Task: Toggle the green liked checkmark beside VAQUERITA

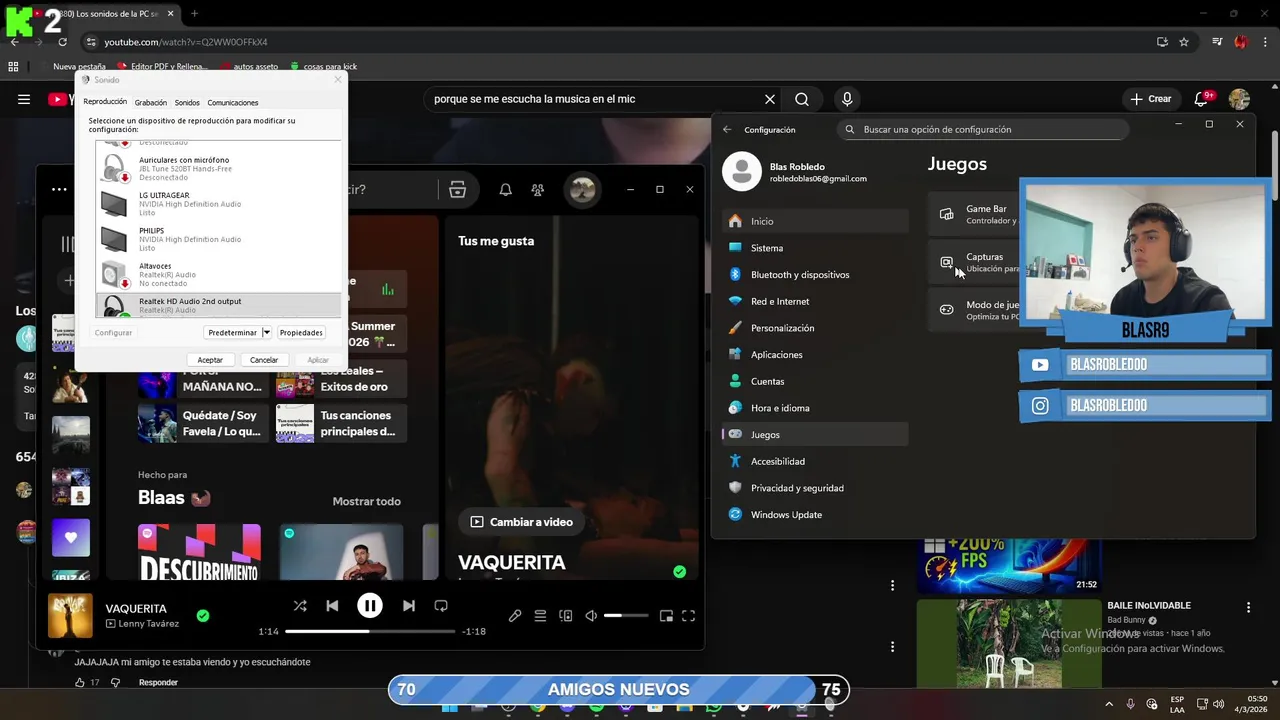Action: [x=203, y=616]
